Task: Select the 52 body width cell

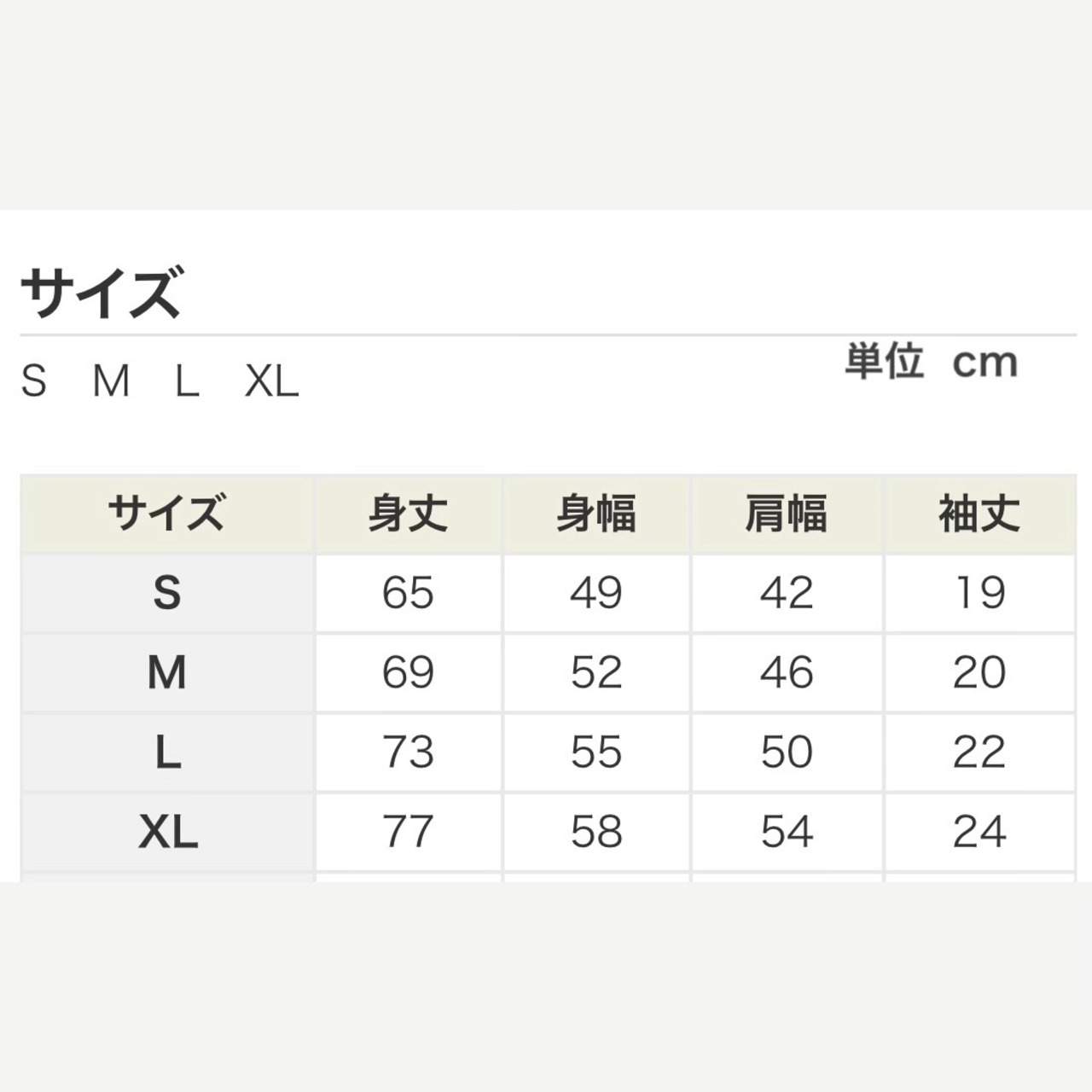Action: click(596, 672)
